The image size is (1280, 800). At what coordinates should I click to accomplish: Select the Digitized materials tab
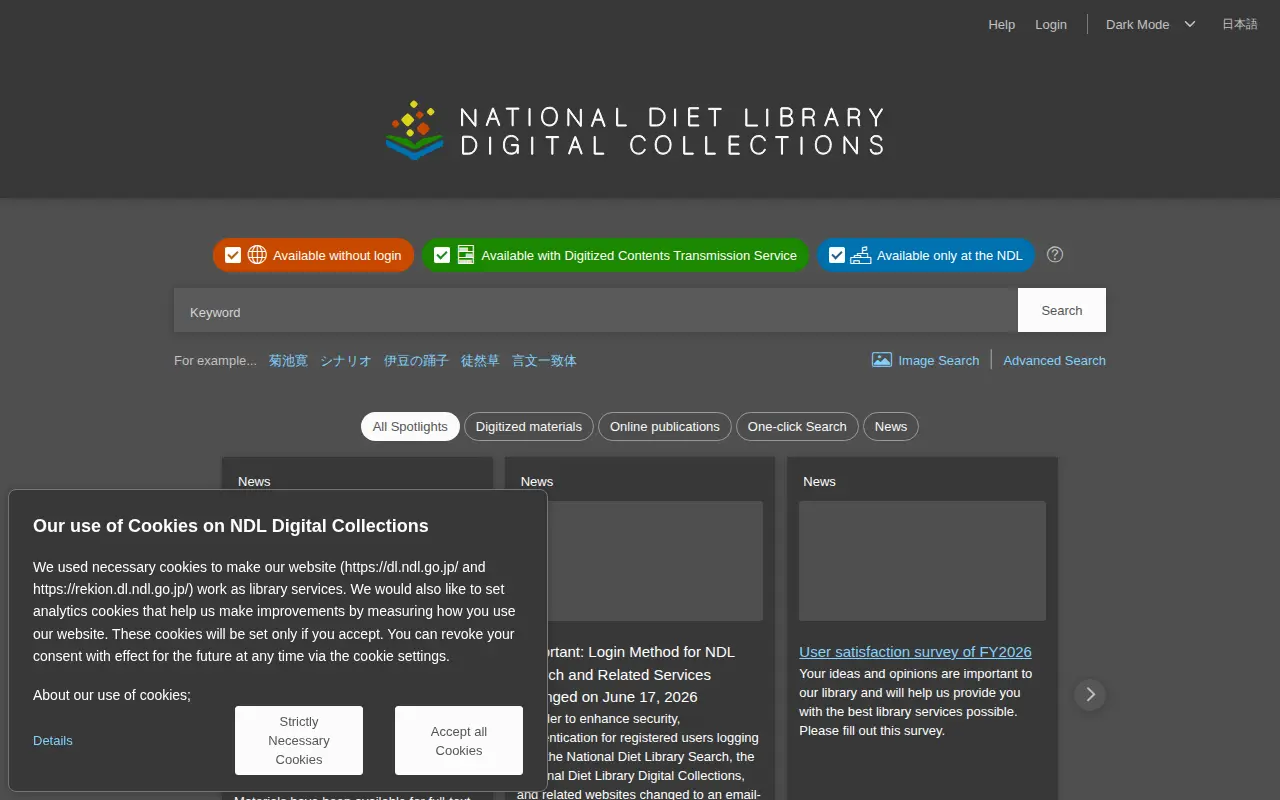click(529, 426)
